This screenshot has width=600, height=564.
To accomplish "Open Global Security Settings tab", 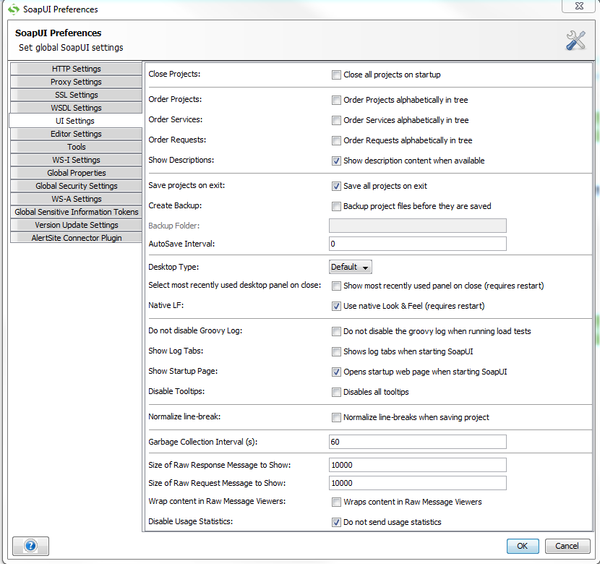I will click(76, 186).
